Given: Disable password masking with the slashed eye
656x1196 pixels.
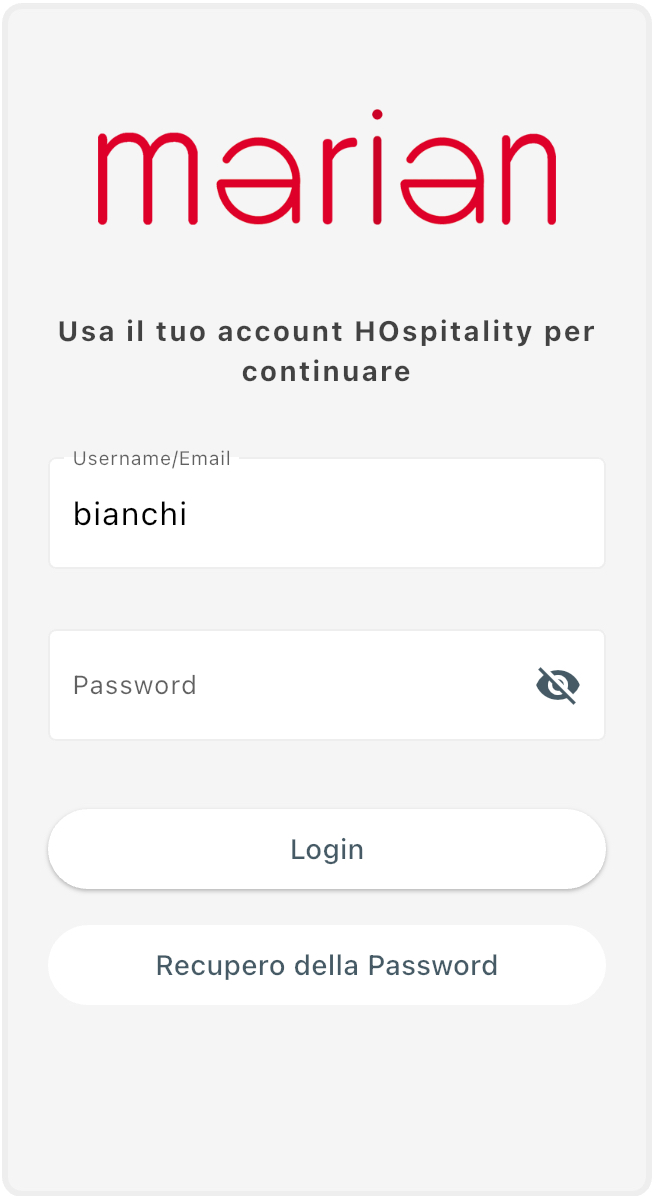Looking at the screenshot, I should point(558,686).
